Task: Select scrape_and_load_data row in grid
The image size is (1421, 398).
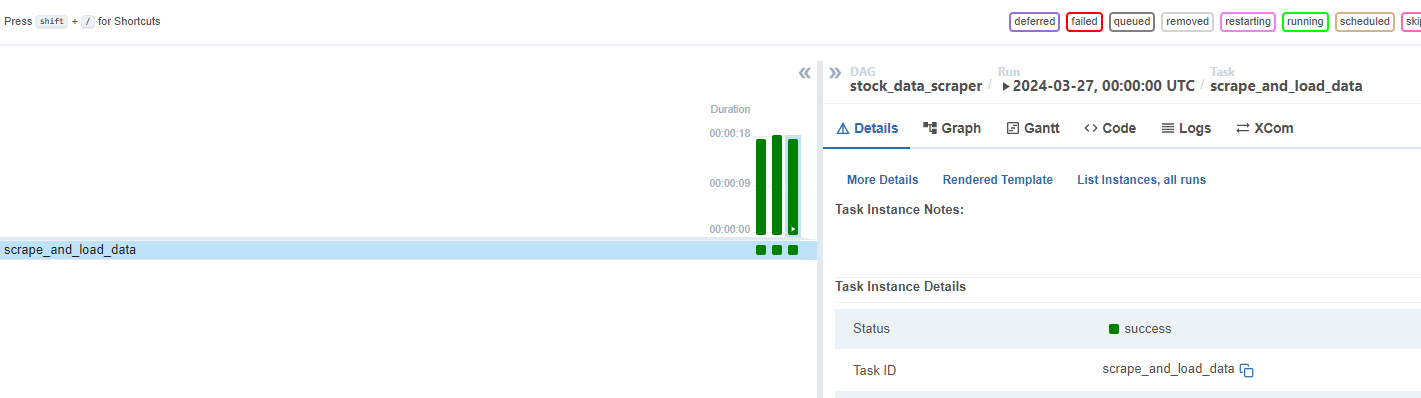Action: point(408,250)
